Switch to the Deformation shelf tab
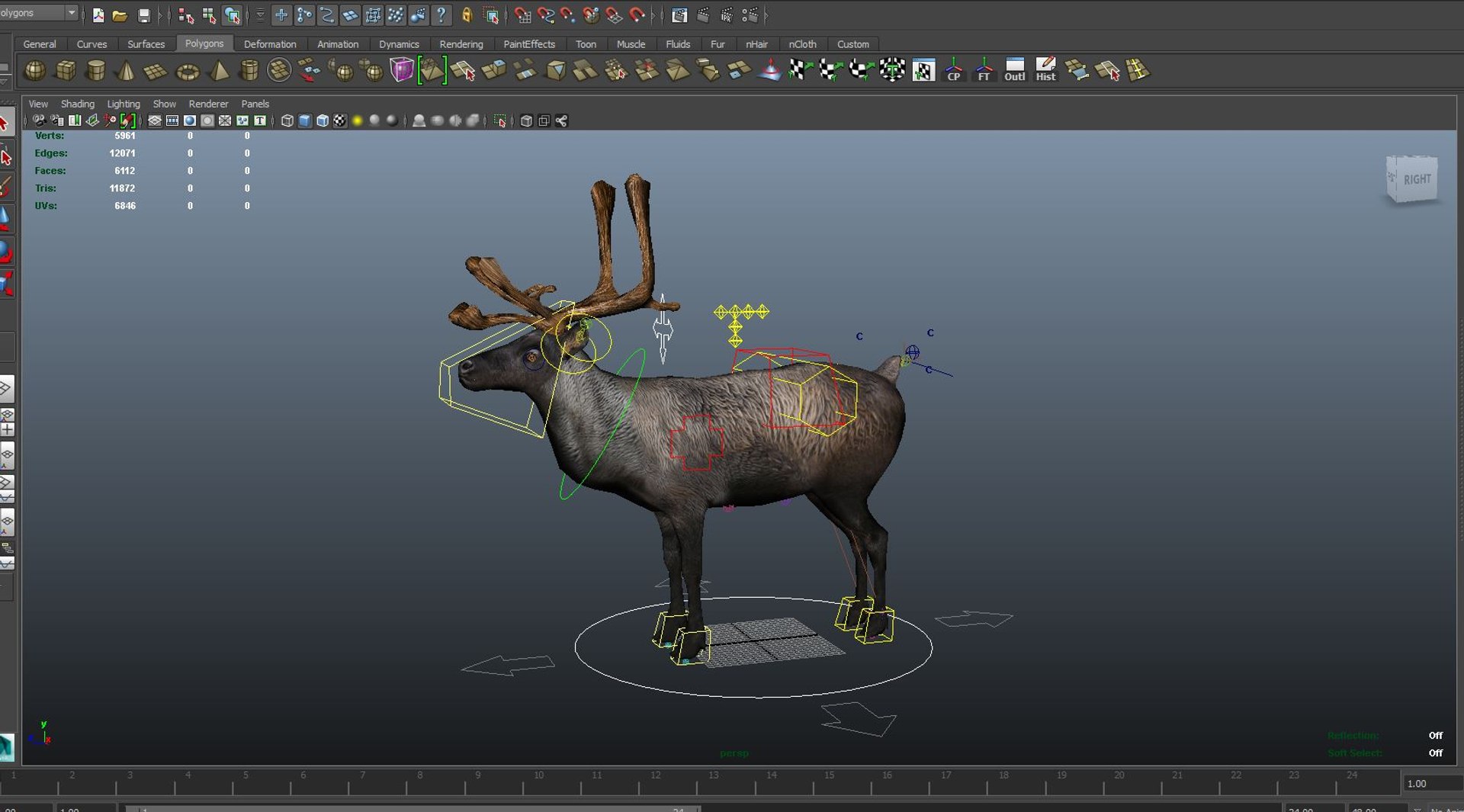The image size is (1464, 812). click(x=270, y=44)
